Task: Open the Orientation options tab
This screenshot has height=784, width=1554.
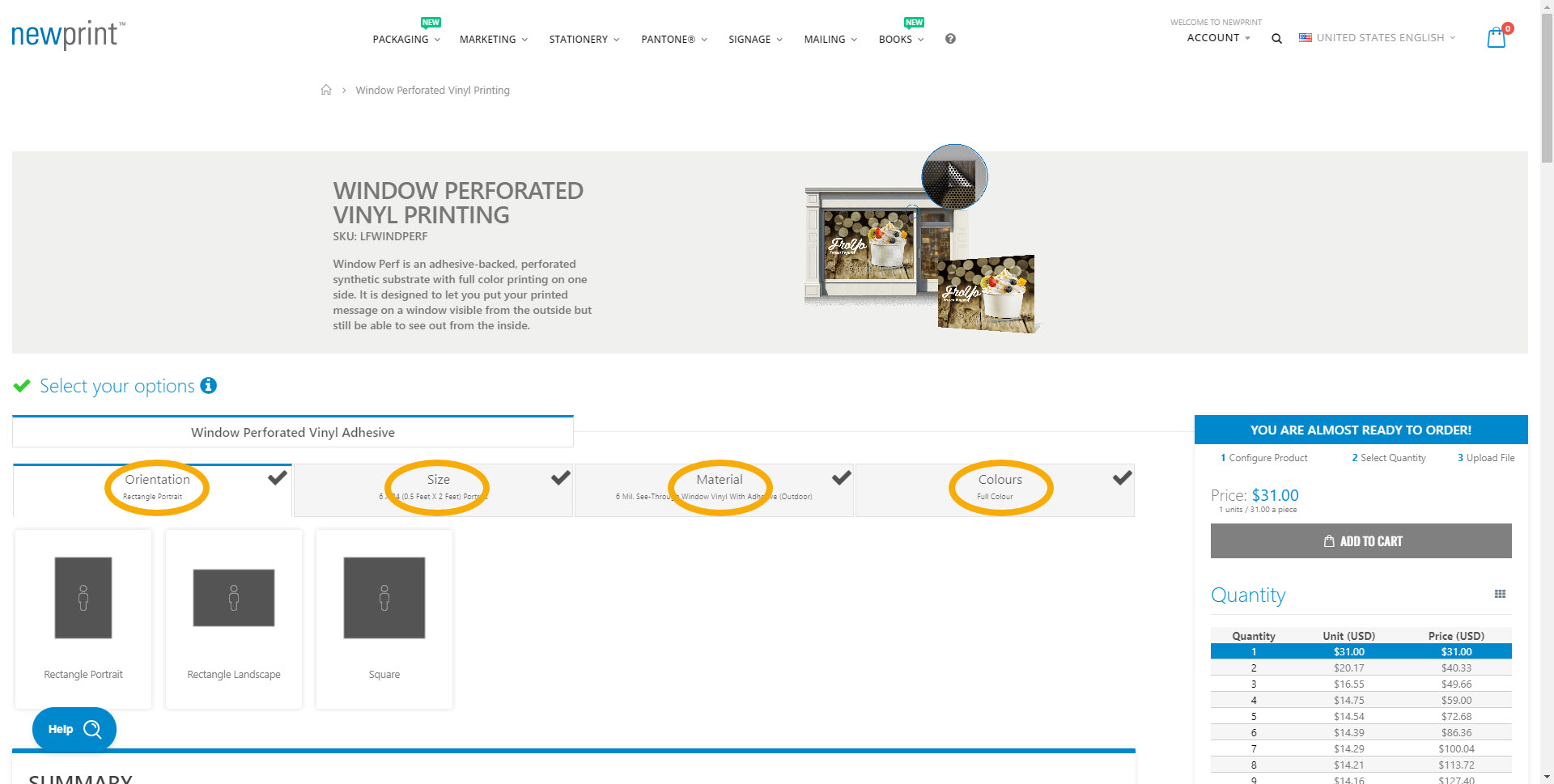Action: coord(153,490)
